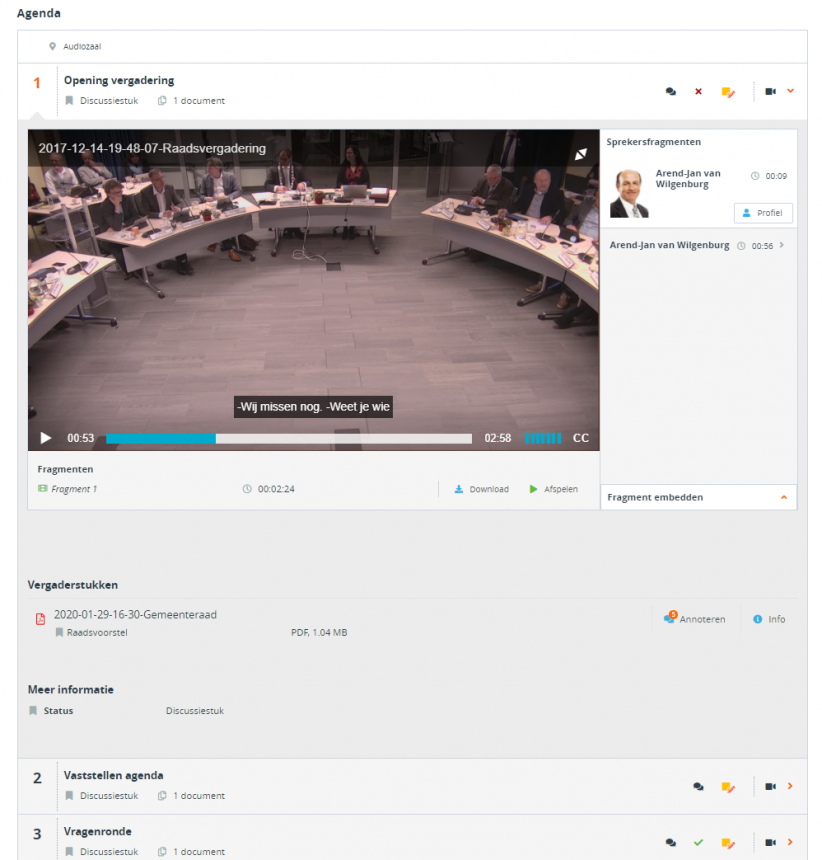
Task: Click Afspelen to play Fragment 1
Action: 553,489
